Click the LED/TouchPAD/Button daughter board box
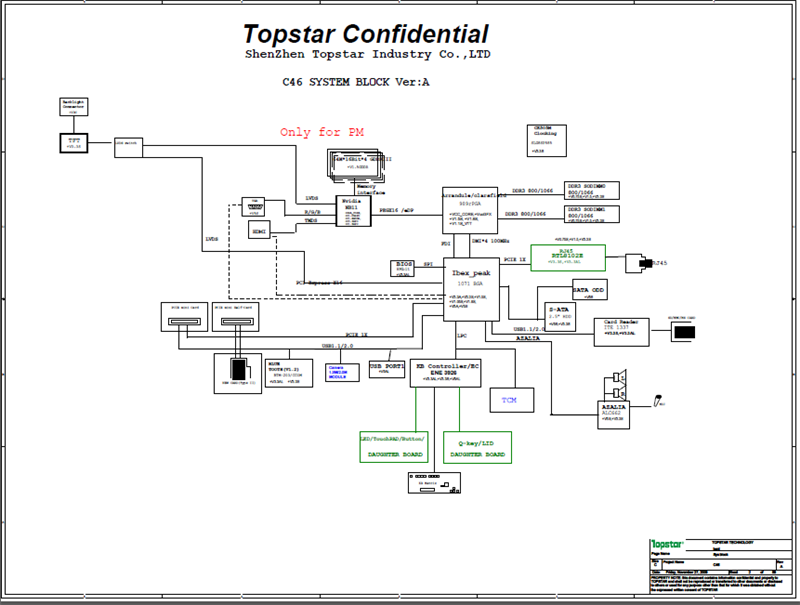Screen dimensions: 800x605 pyautogui.click(x=393, y=447)
